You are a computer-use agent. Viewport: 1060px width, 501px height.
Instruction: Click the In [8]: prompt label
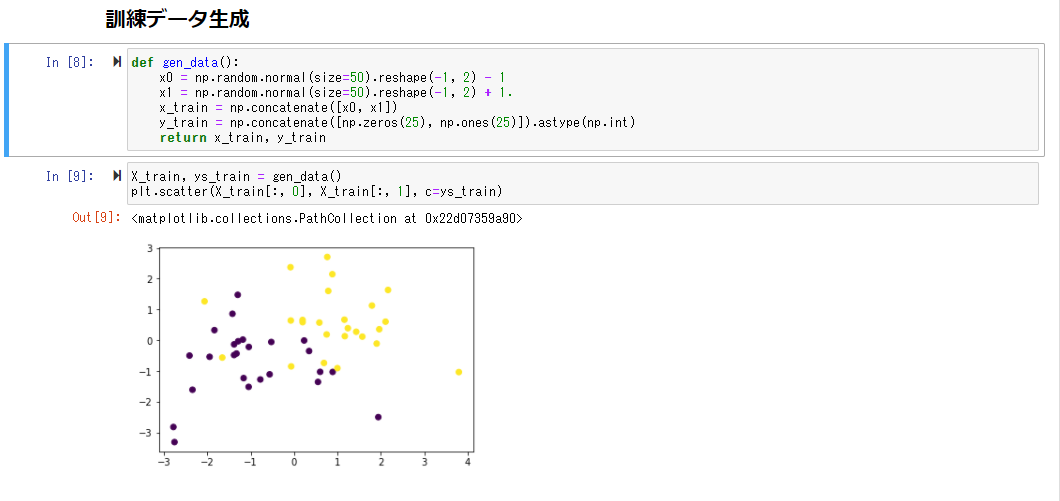coord(70,63)
